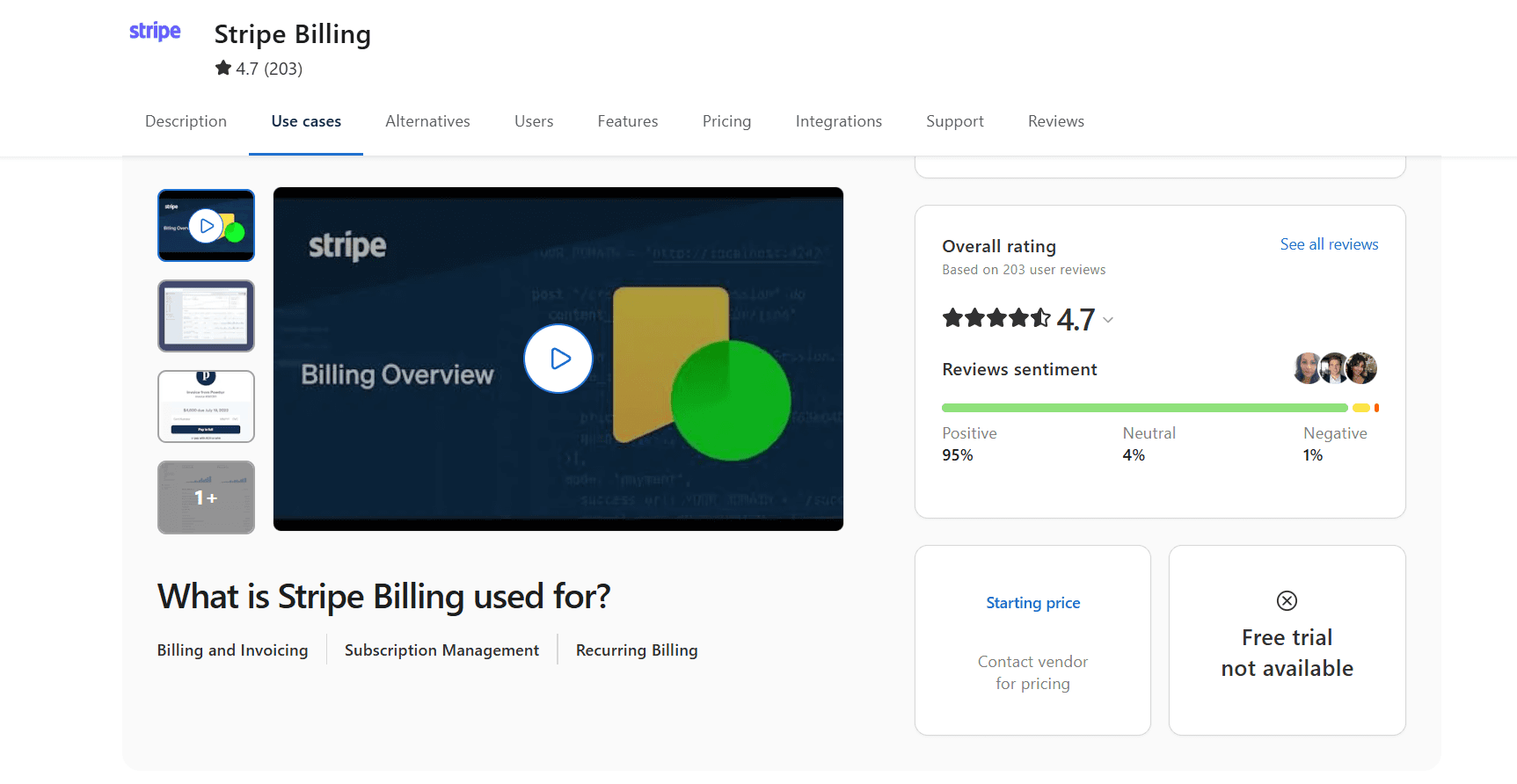
Task: Click the Overall rating heading
Action: pos(999,246)
